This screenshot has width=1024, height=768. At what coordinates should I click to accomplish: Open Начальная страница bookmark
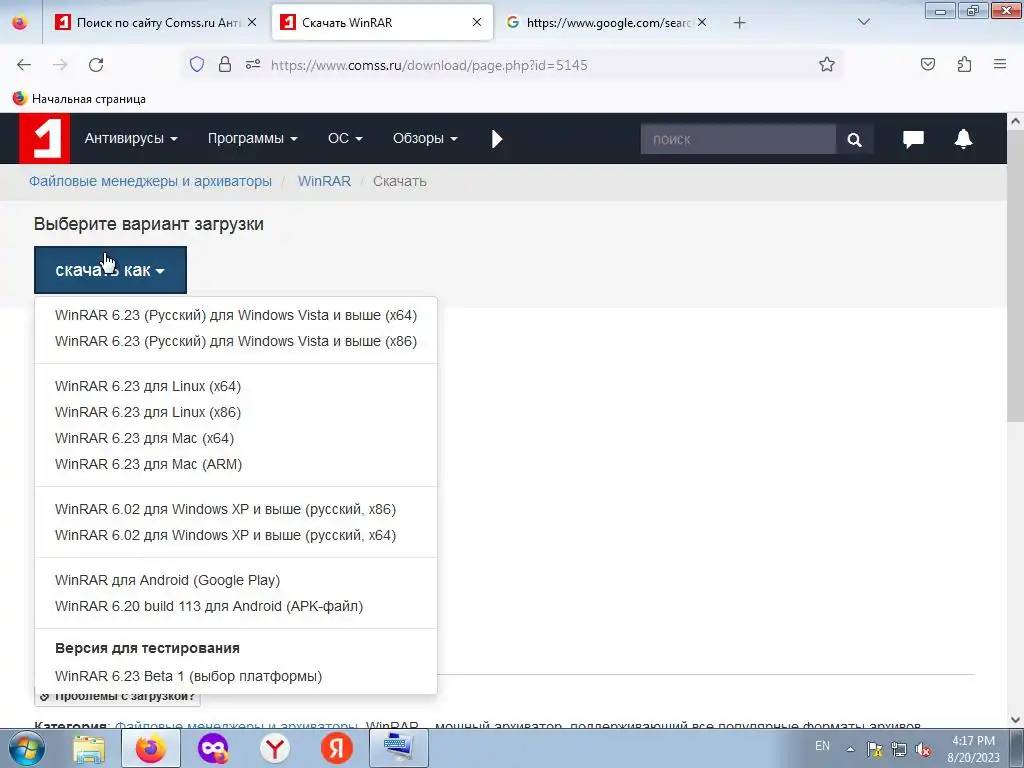click(x=80, y=99)
